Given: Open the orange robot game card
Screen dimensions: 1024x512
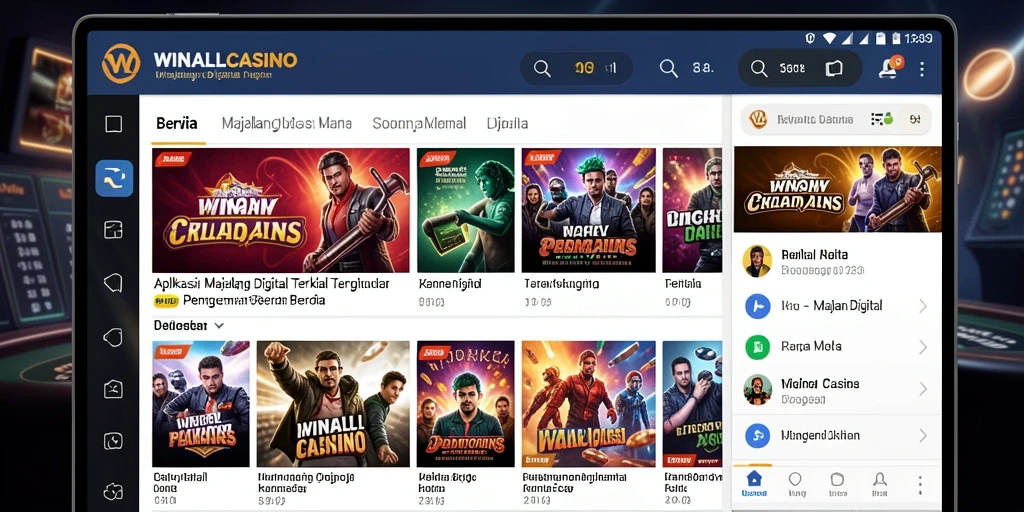Looking at the screenshot, I should pos(588,404).
